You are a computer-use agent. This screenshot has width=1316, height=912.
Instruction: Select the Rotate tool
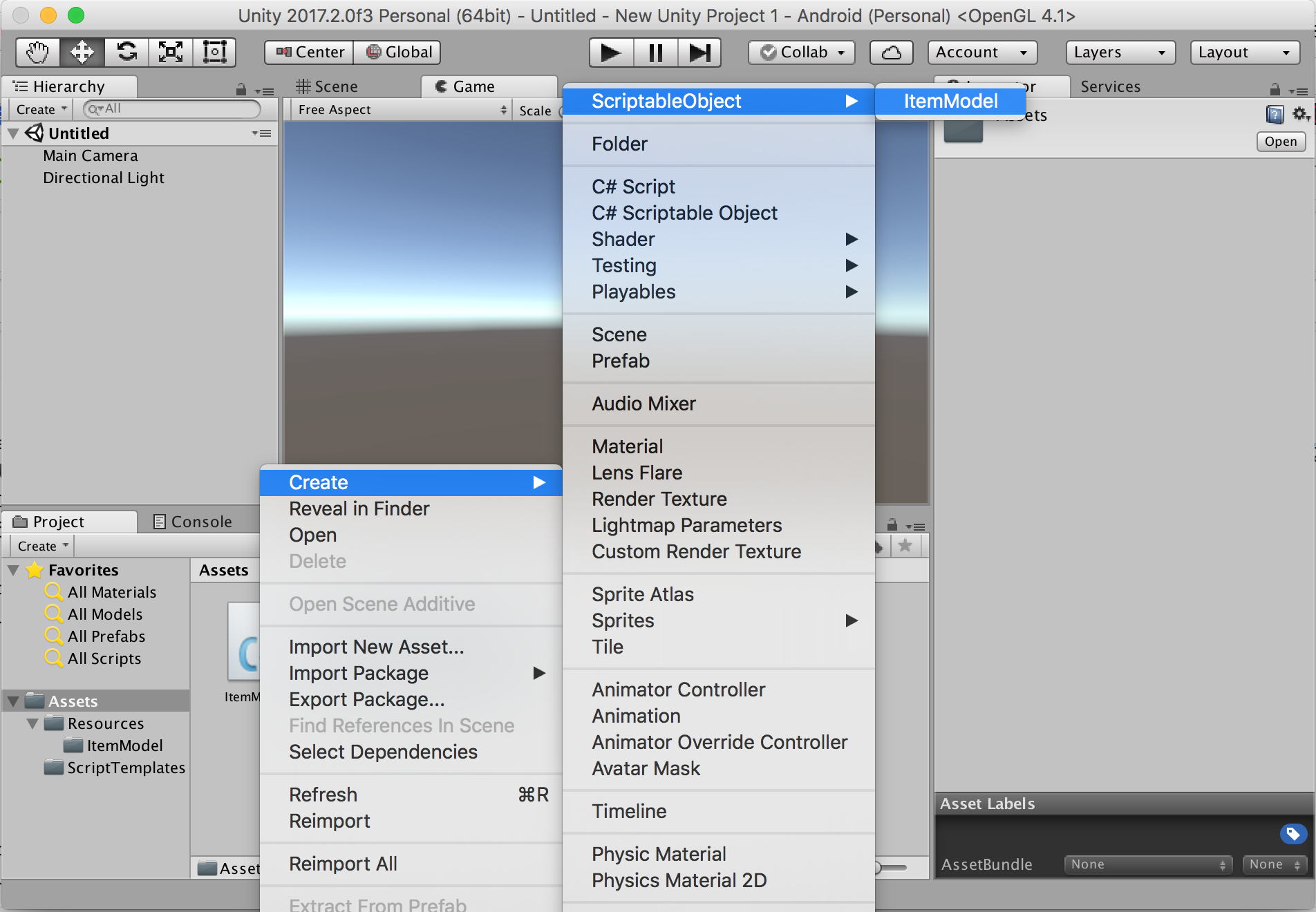[126, 53]
